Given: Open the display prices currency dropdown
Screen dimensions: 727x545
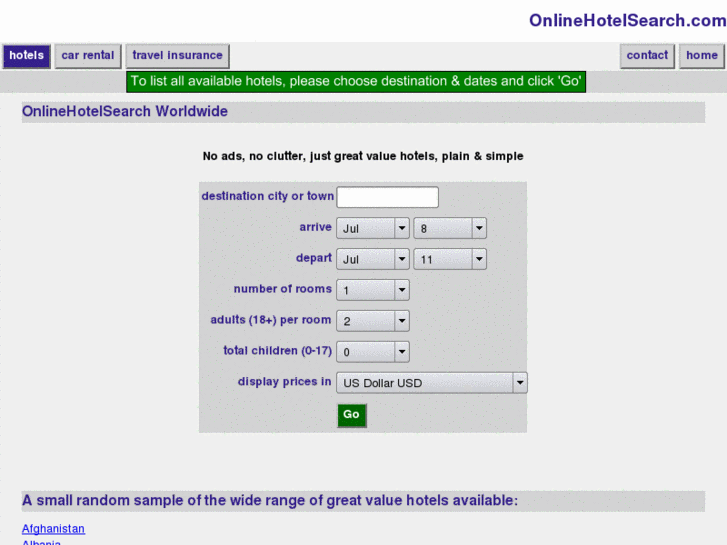Looking at the screenshot, I should (432, 383).
